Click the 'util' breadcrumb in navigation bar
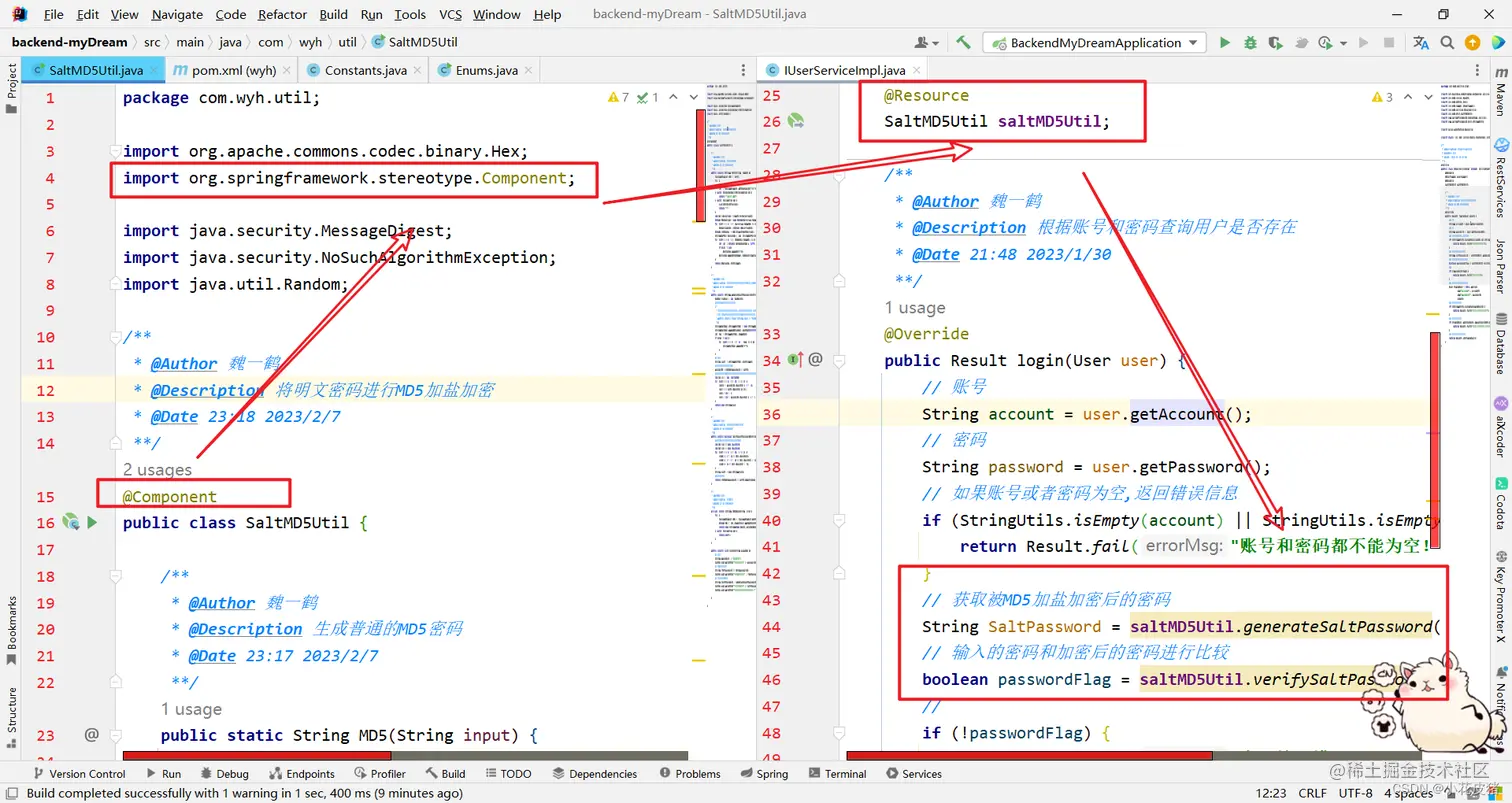This screenshot has width=1512, height=803. click(347, 42)
